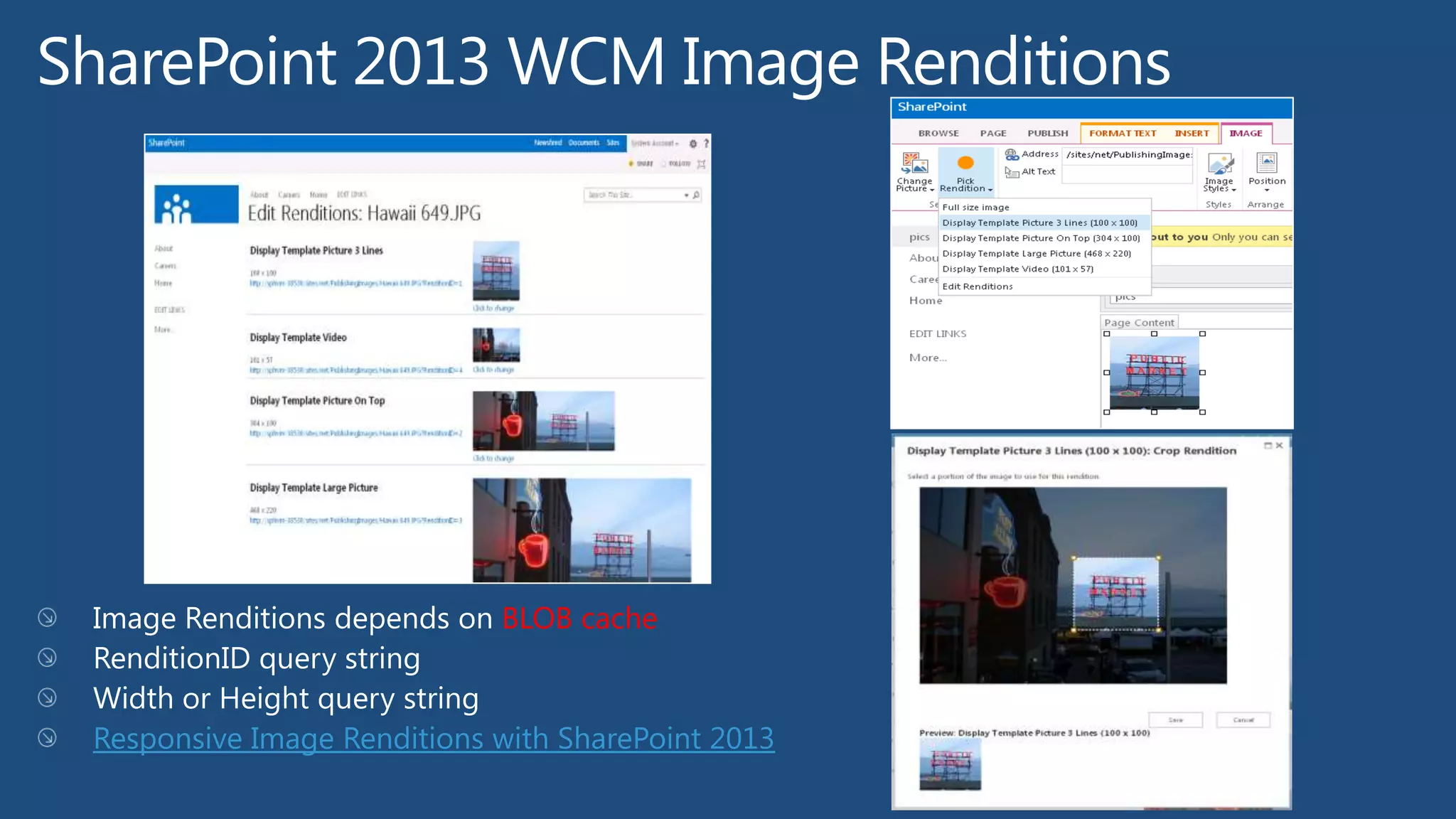Expand the Position dropdown arrow
The height and width of the screenshot is (819, 1456).
[1267, 191]
